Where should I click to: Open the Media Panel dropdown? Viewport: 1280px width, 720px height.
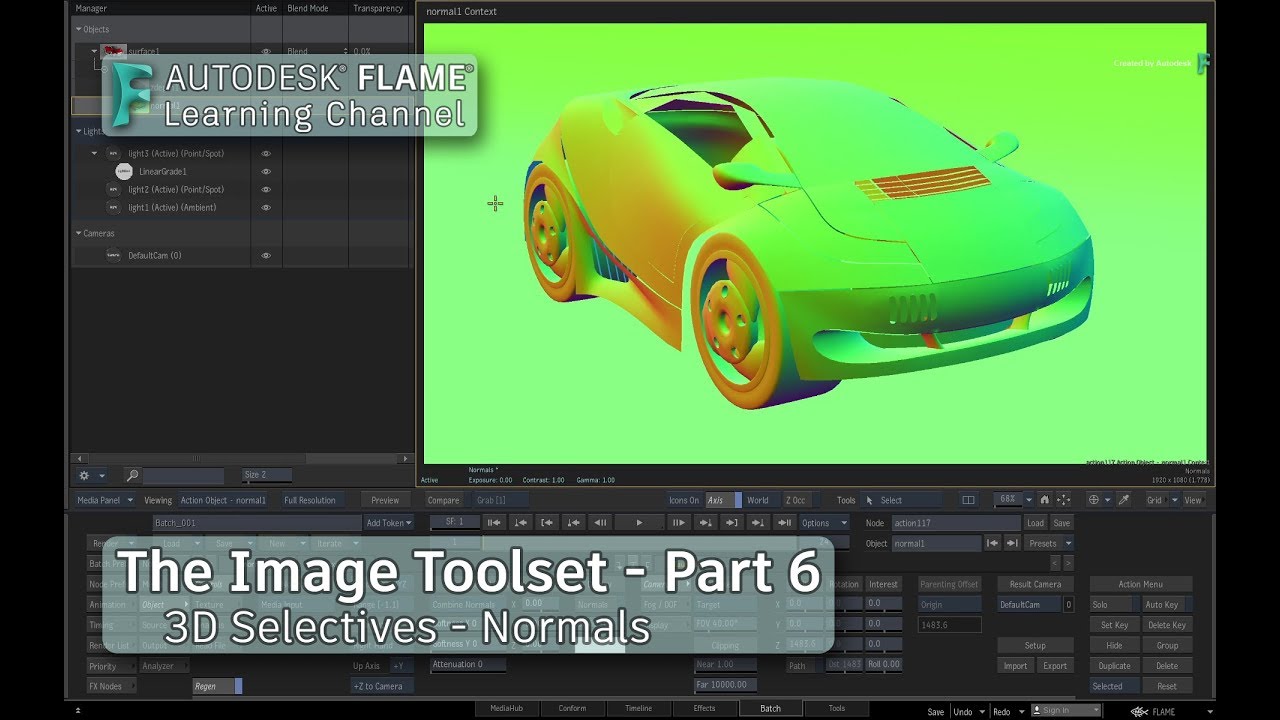(x=104, y=500)
